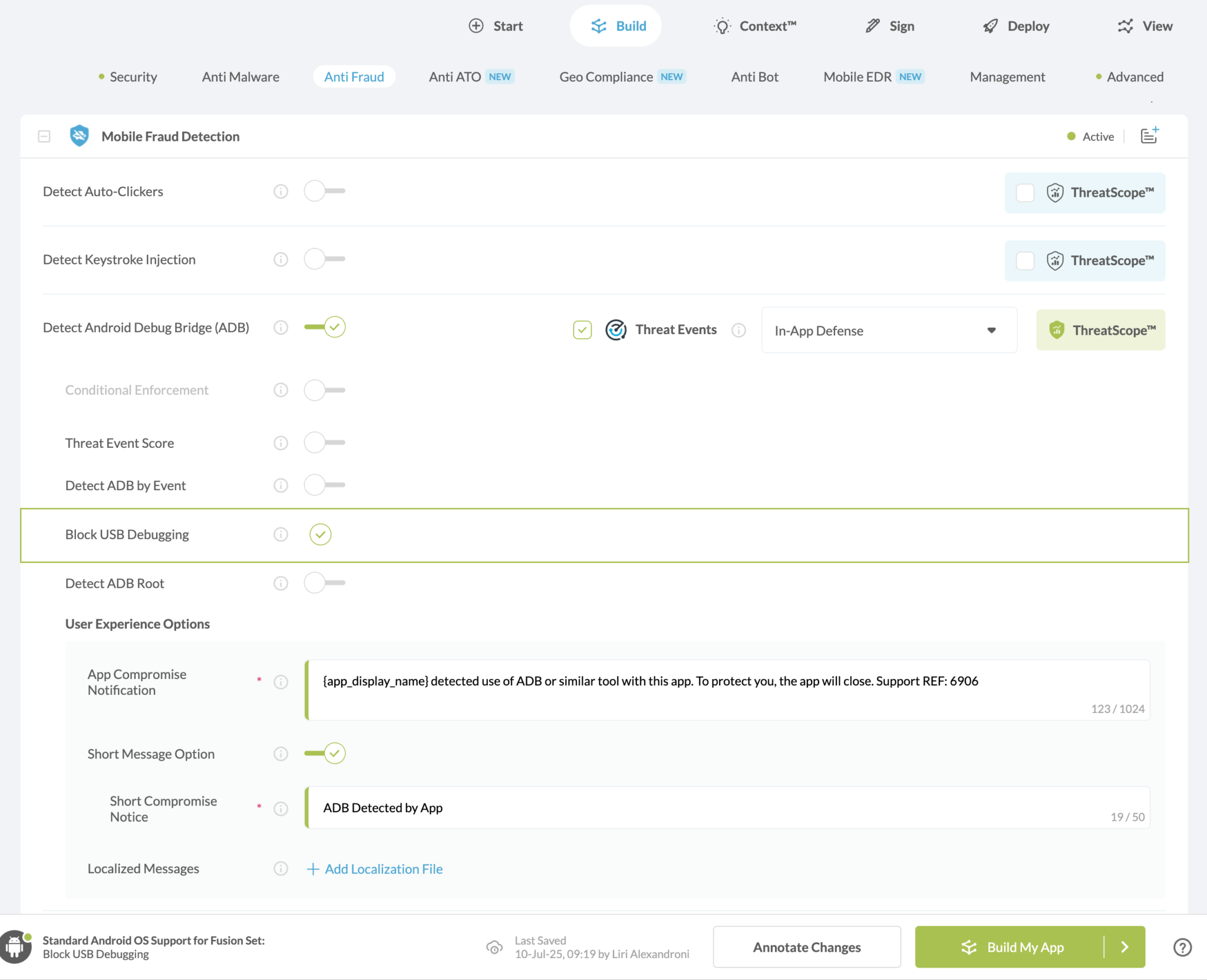Click info icon beside Block USB Debugging
Image resolution: width=1207 pixels, height=980 pixels.
(281, 534)
